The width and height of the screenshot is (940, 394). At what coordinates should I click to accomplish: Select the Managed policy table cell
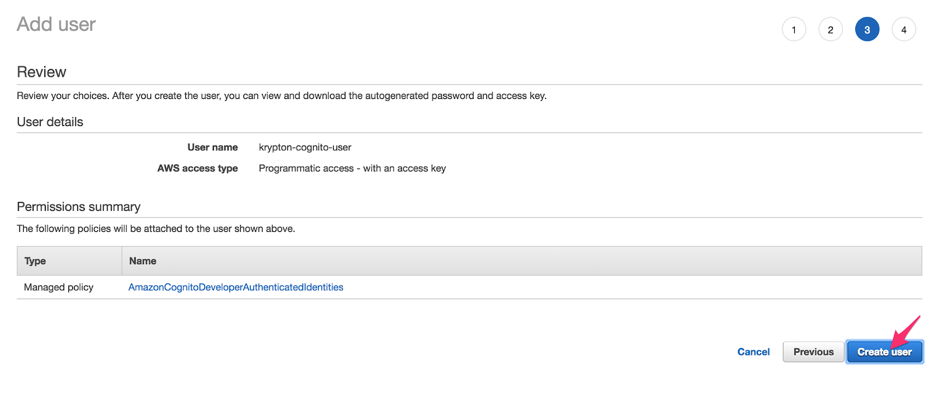pos(59,287)
